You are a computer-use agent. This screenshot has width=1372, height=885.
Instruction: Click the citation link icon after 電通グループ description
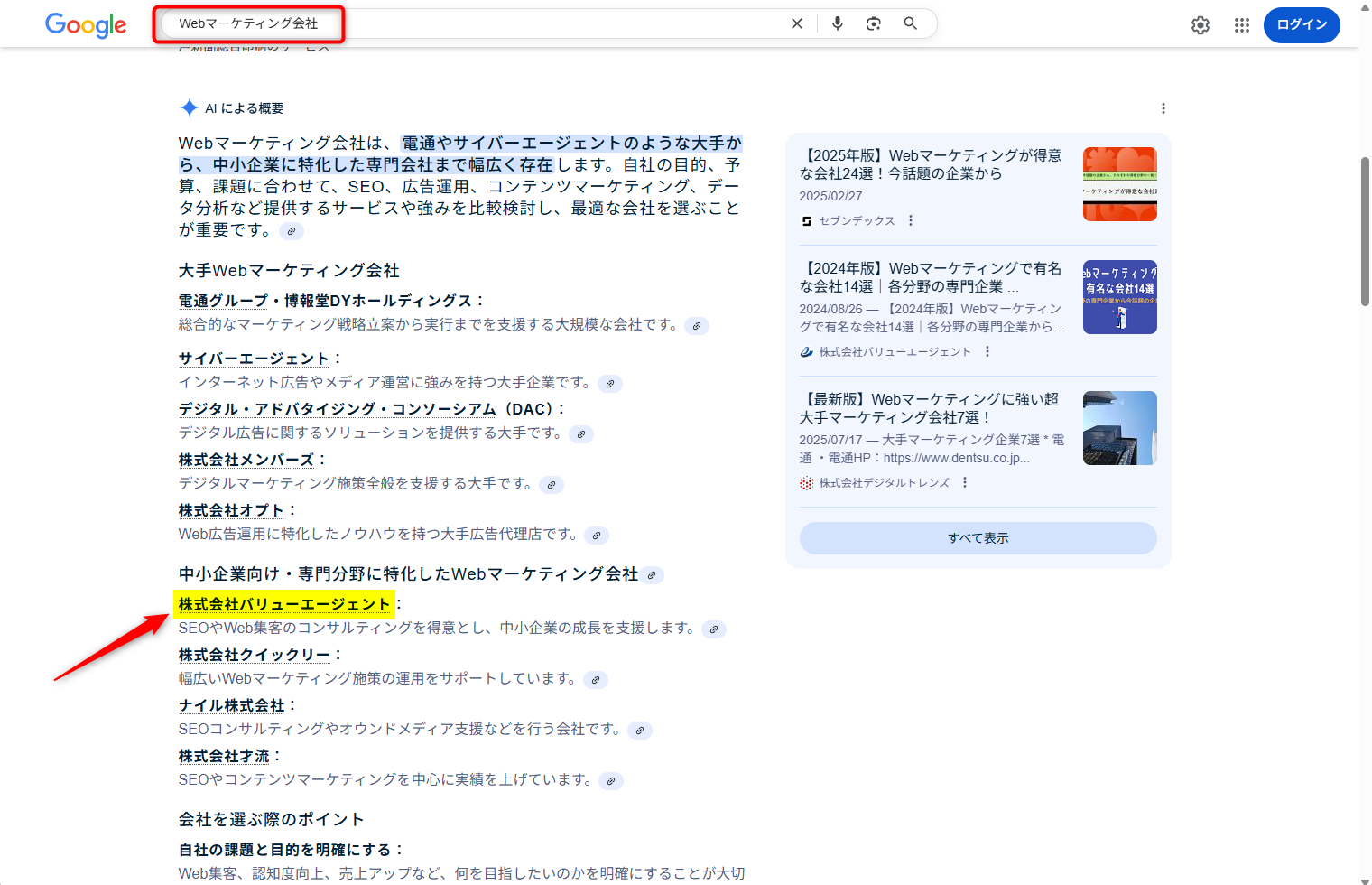point(696,326)
